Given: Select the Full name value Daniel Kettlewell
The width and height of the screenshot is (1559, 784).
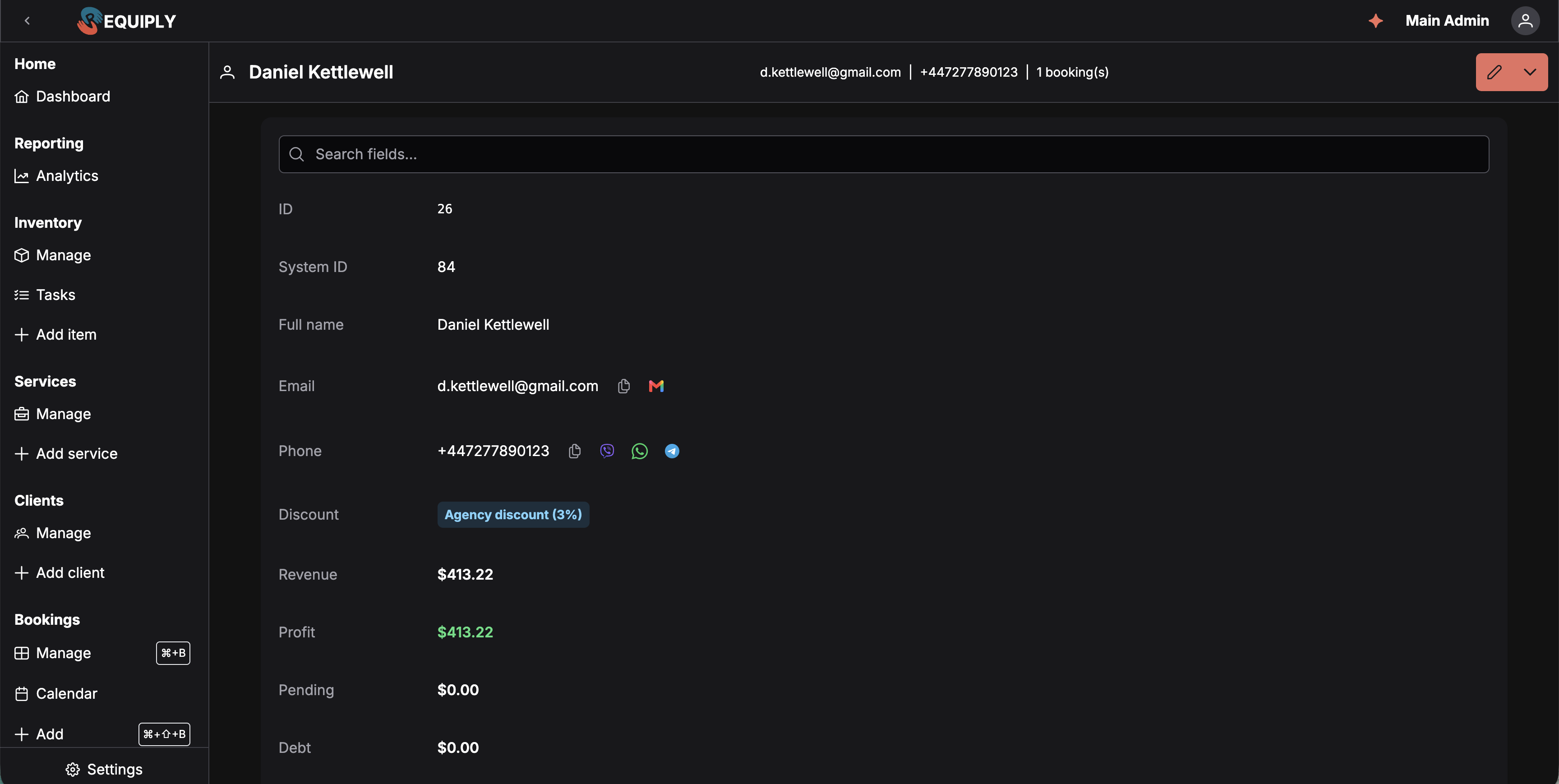Looking at the screenshot, I should [x=493, y=324].
